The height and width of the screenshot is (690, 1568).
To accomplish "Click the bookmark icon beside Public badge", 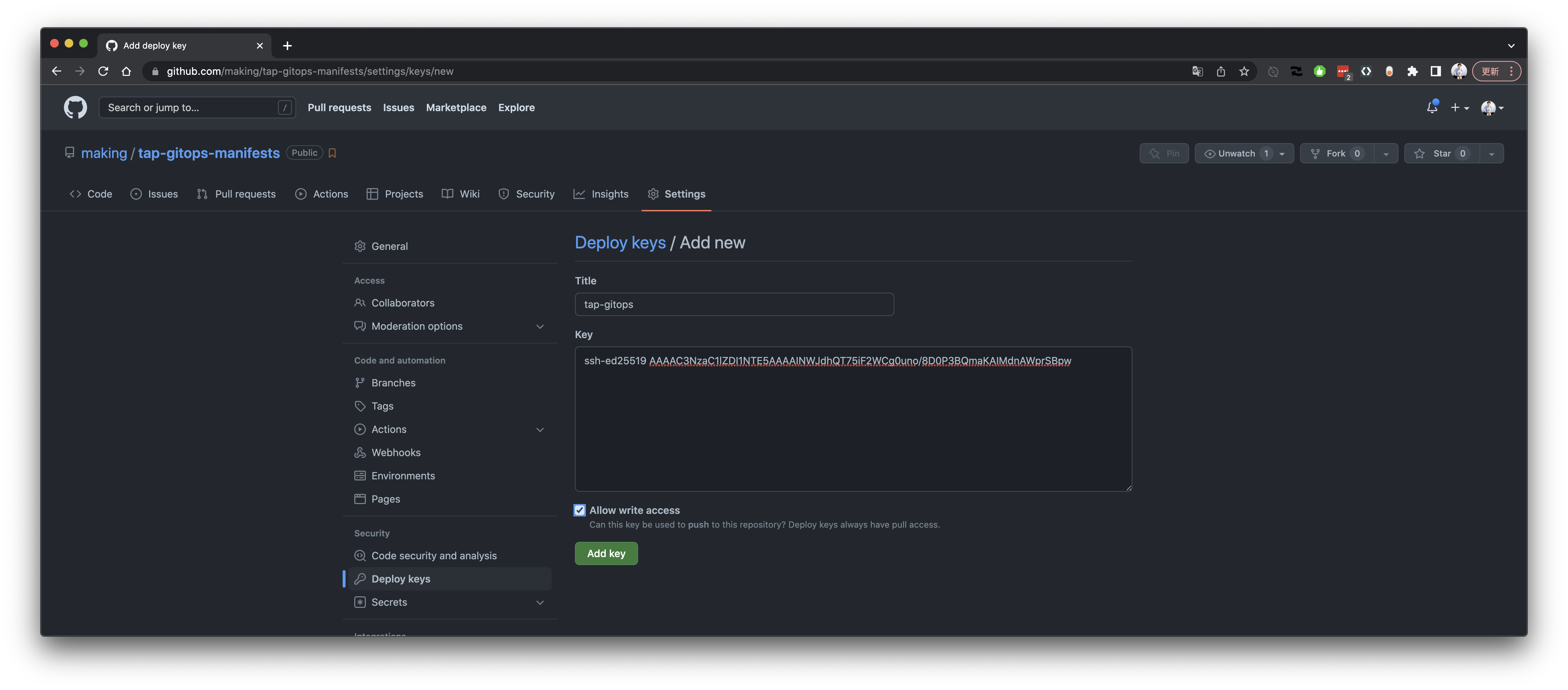I will [332, 154].
